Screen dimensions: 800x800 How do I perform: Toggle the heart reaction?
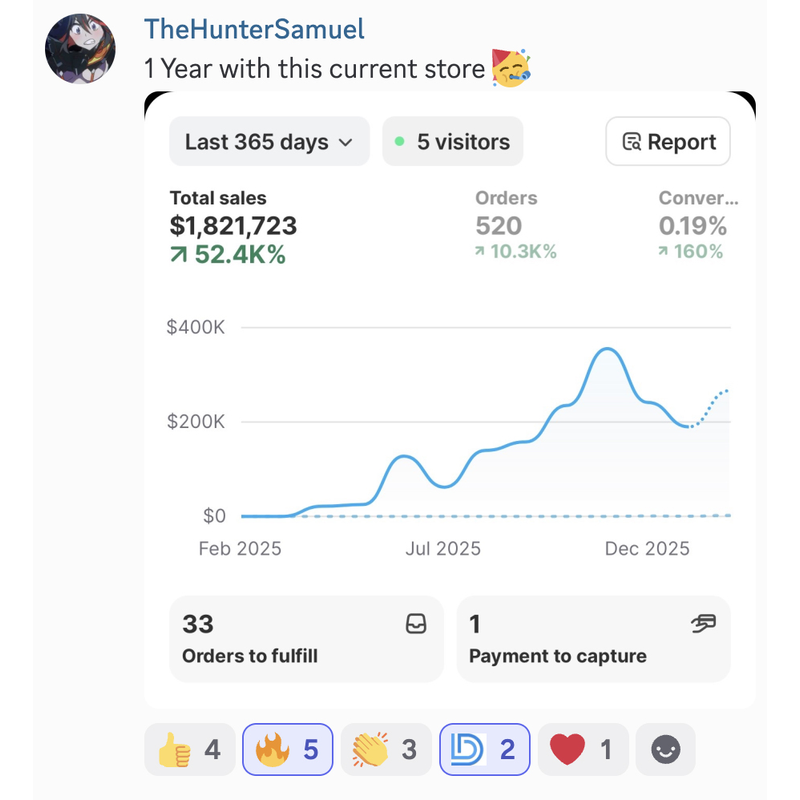pyautogui.click(x=583, y=749)
